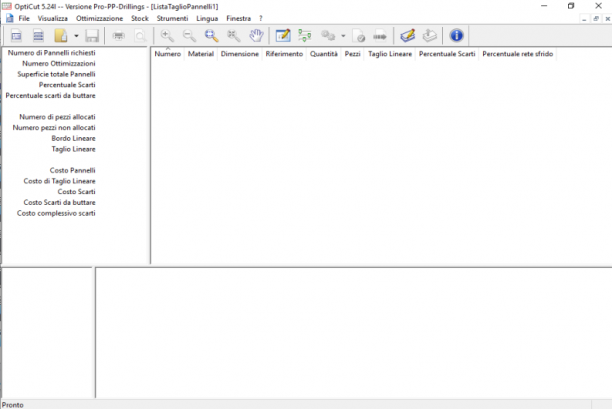Click the Numero Ottimizzazioni label
Image resolution: width=612 pixels, height=409 pixels.
point(59,63)
